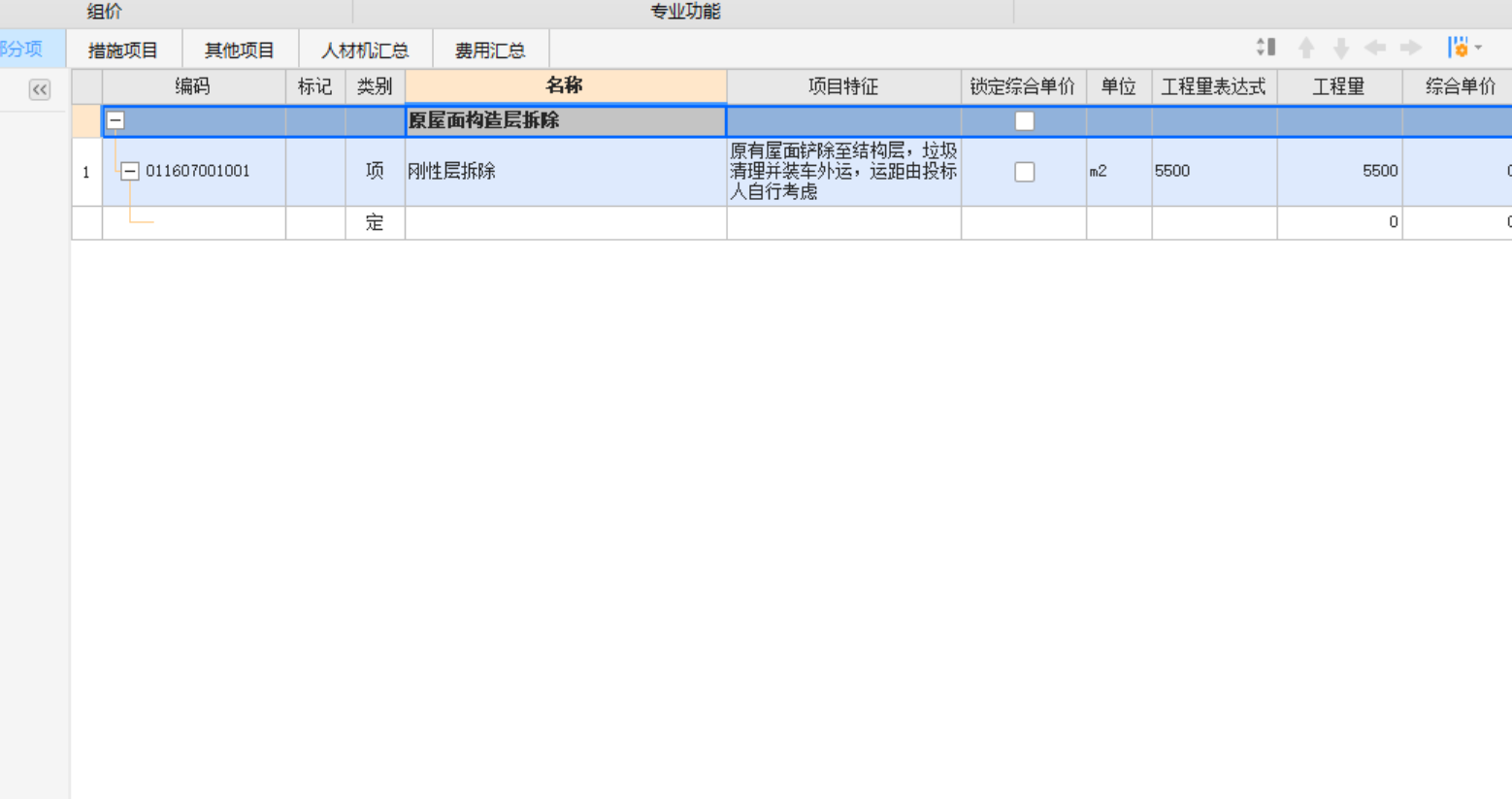Tick the lock price checkbox for 刚性层拆除
Screen dimensions: 1512x799
[x=1024, y=172]
